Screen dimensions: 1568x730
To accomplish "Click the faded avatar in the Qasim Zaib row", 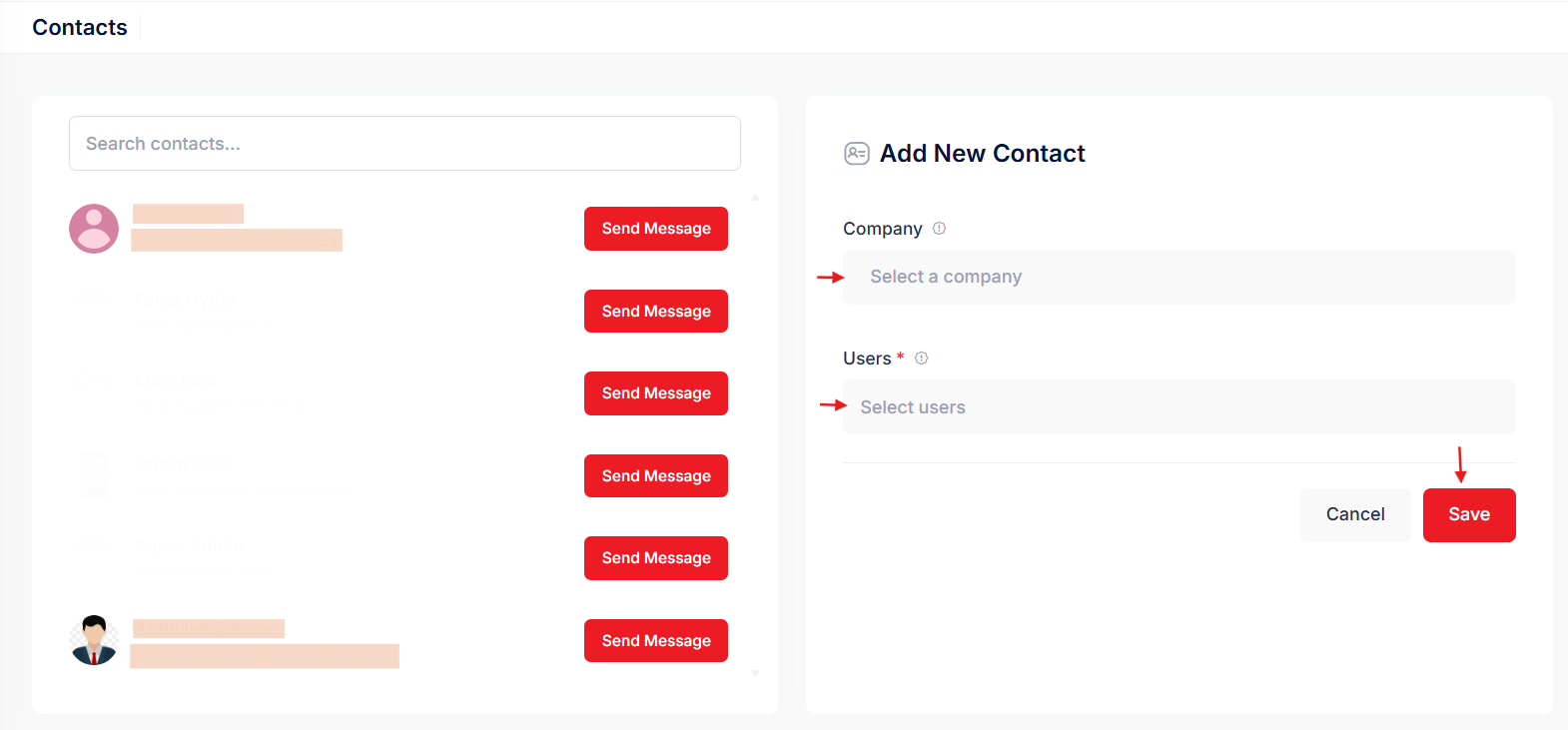I will point(94,474).
